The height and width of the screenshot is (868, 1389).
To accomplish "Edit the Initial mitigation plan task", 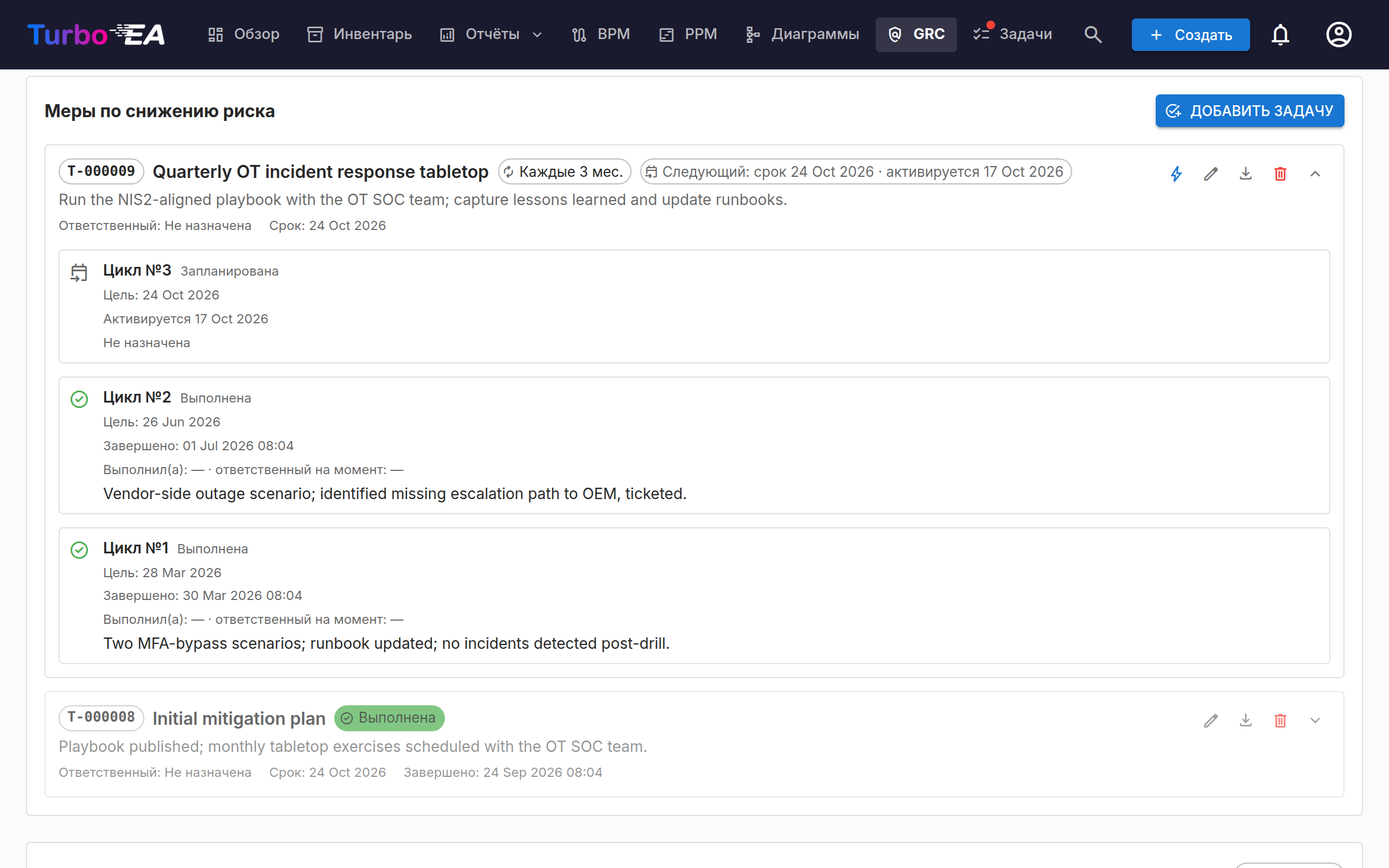I will [1210, 720].
